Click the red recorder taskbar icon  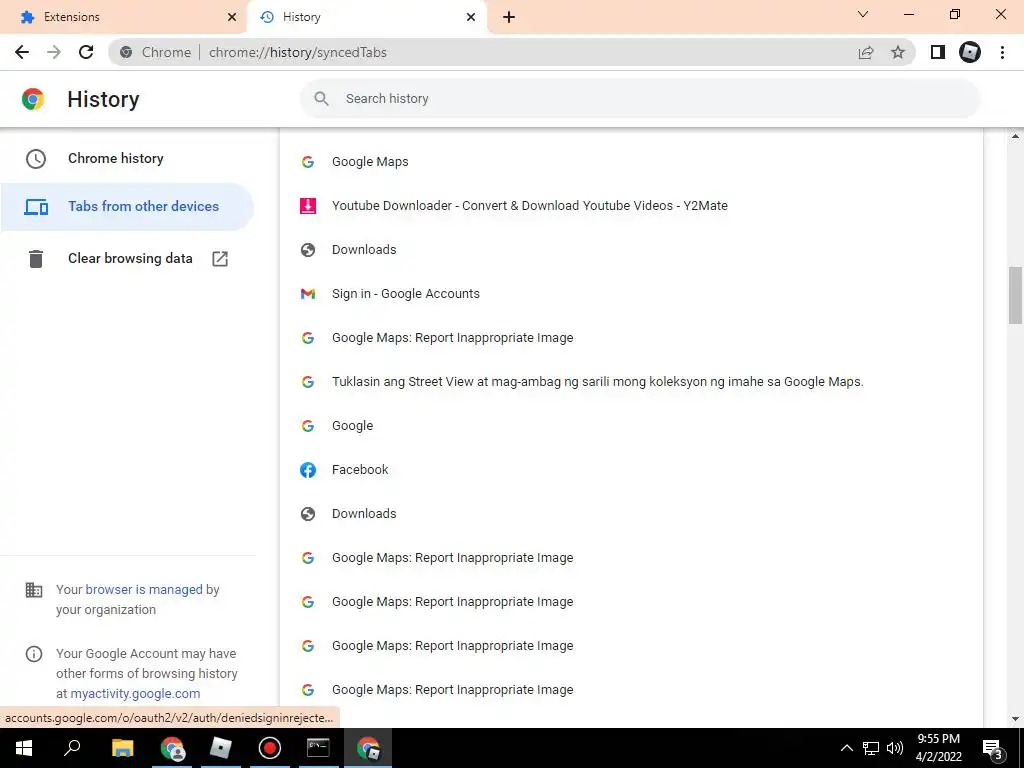(x=269, y=748)
